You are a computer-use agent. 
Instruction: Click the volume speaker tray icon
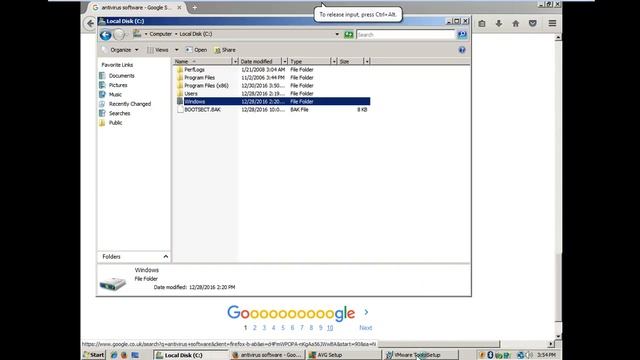click(x=530, y=355)
